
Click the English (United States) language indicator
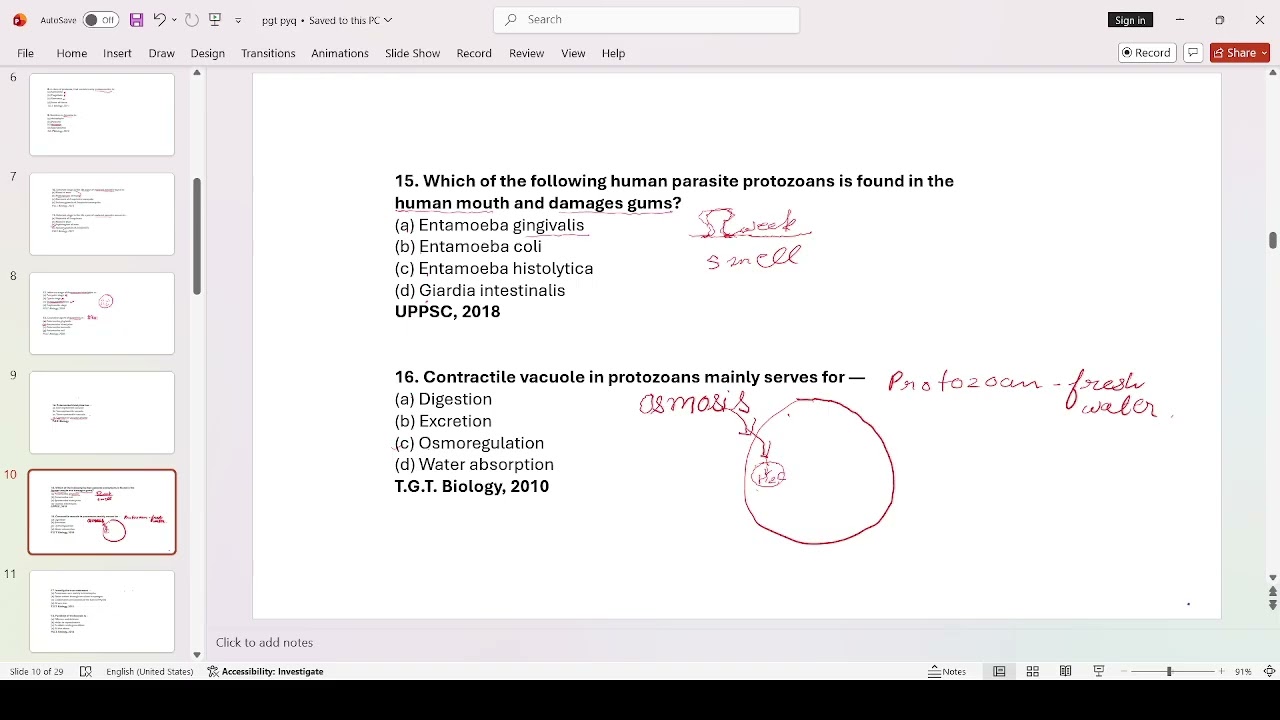tap(149, 671)
